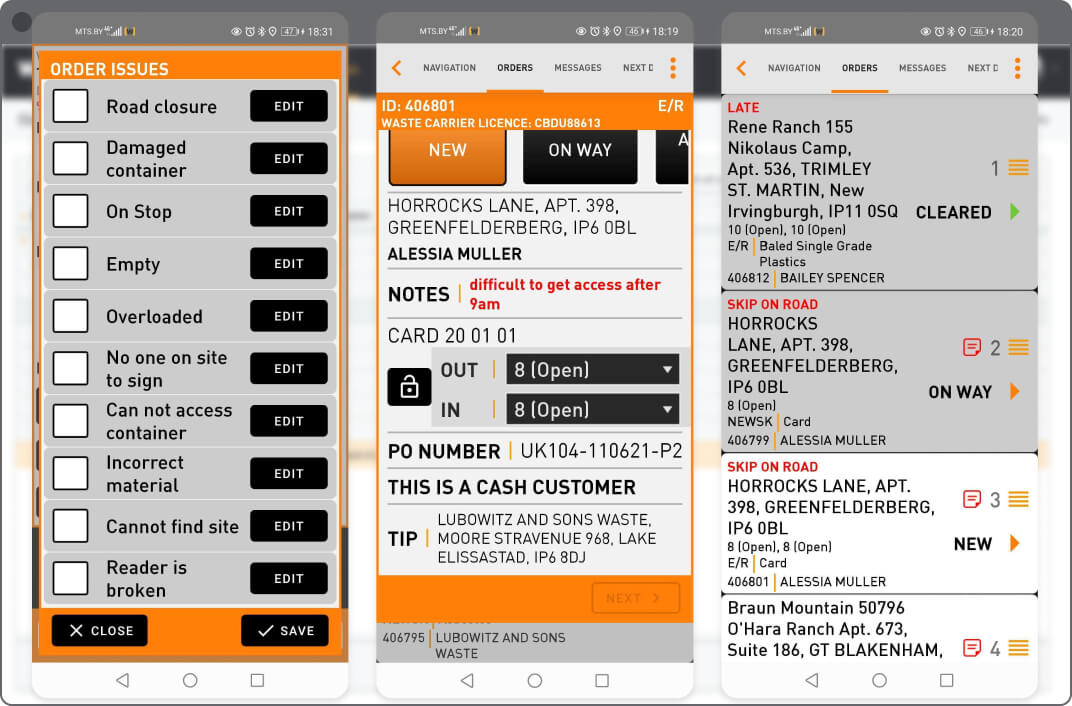The image size is (1072, 706).
Task: Save the order issues
Action: tap(285, 631)
